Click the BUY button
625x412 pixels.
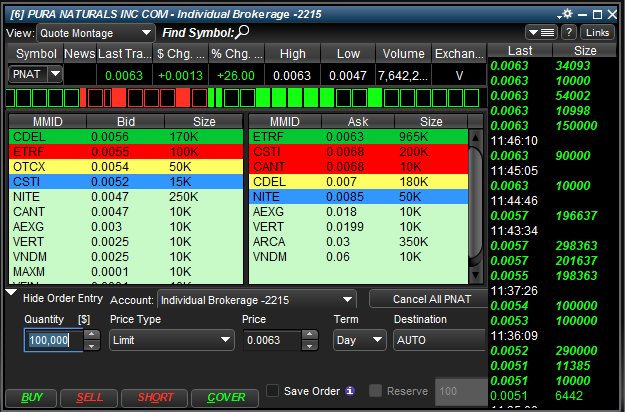click(x=31, y=397)
